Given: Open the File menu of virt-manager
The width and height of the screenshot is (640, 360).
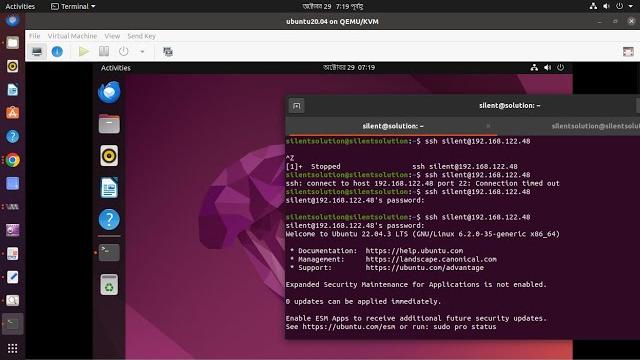Looking at the screenshot, I should [34, 36].
